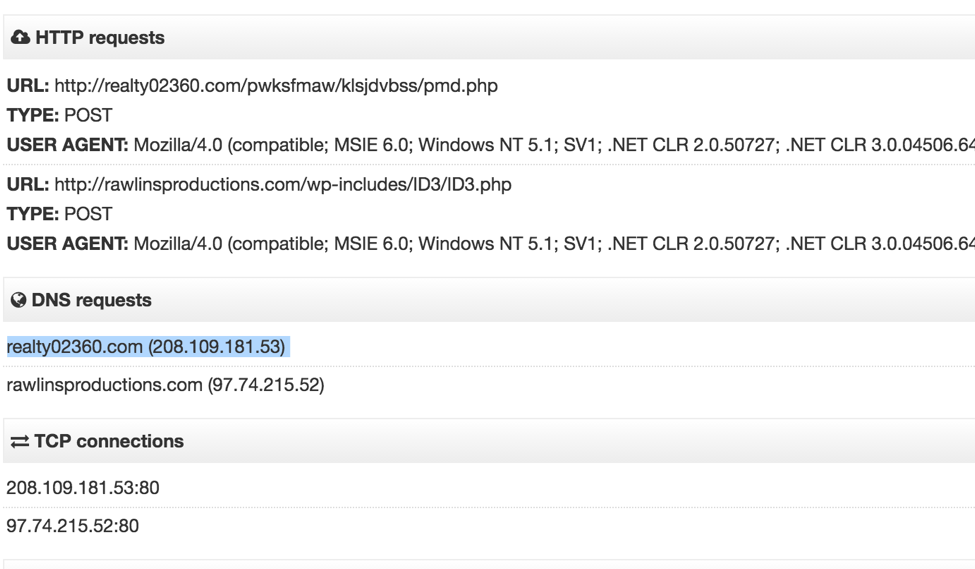
Task: Click the HTTP requests heading text
Action: point(100,37)
